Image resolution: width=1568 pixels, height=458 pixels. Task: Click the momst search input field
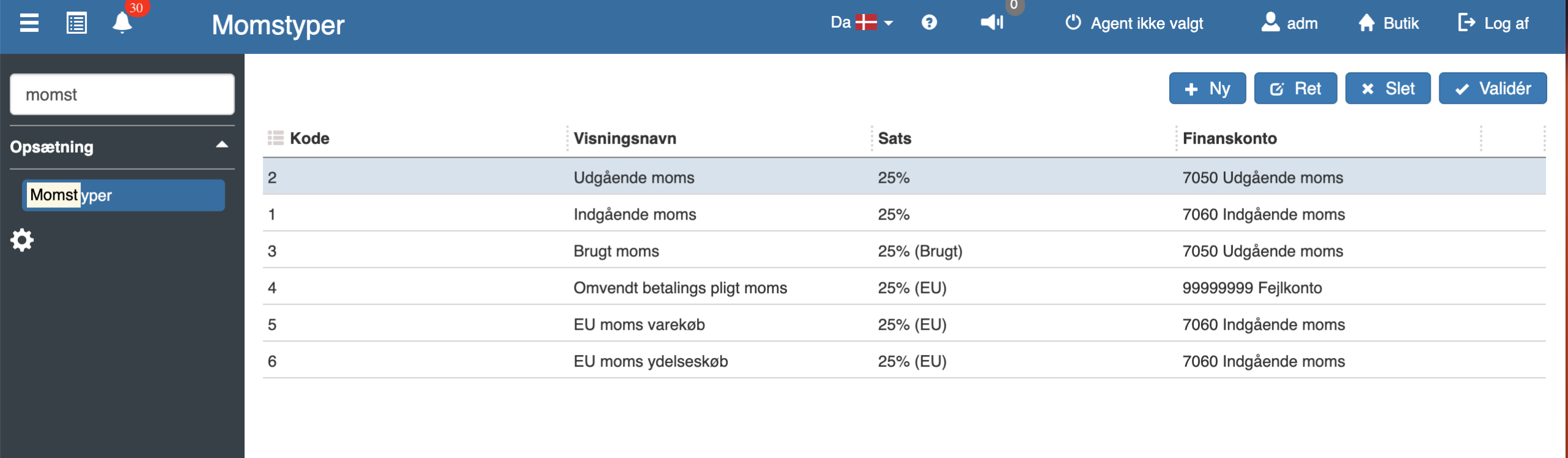click(x=122, y=94)
